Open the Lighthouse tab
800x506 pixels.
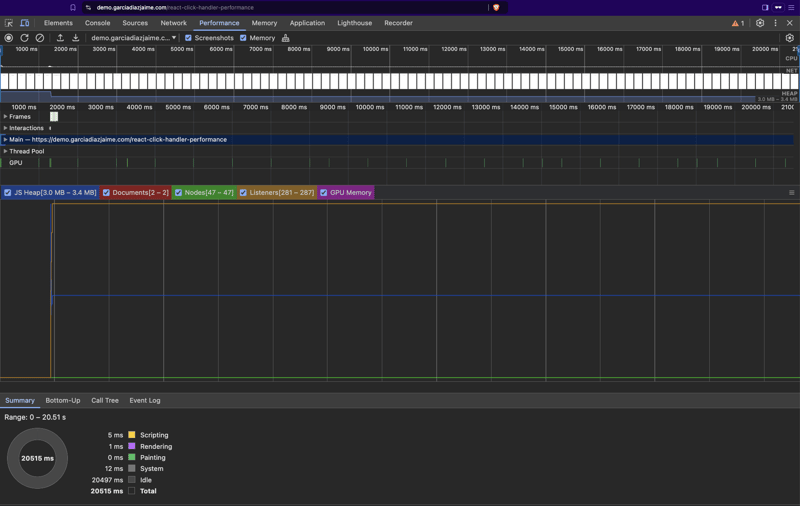tap(355, 23)
